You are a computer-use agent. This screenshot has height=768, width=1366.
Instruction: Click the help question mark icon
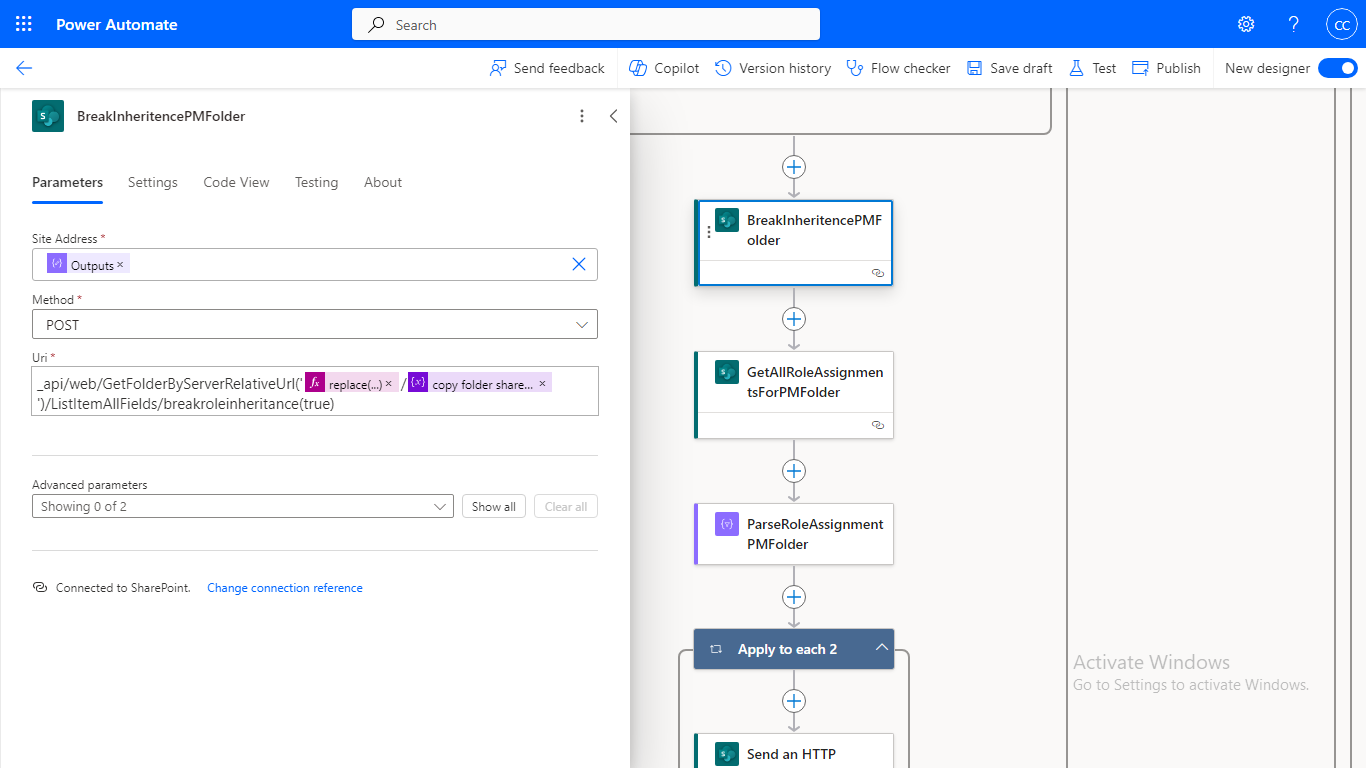[1293, 24]
